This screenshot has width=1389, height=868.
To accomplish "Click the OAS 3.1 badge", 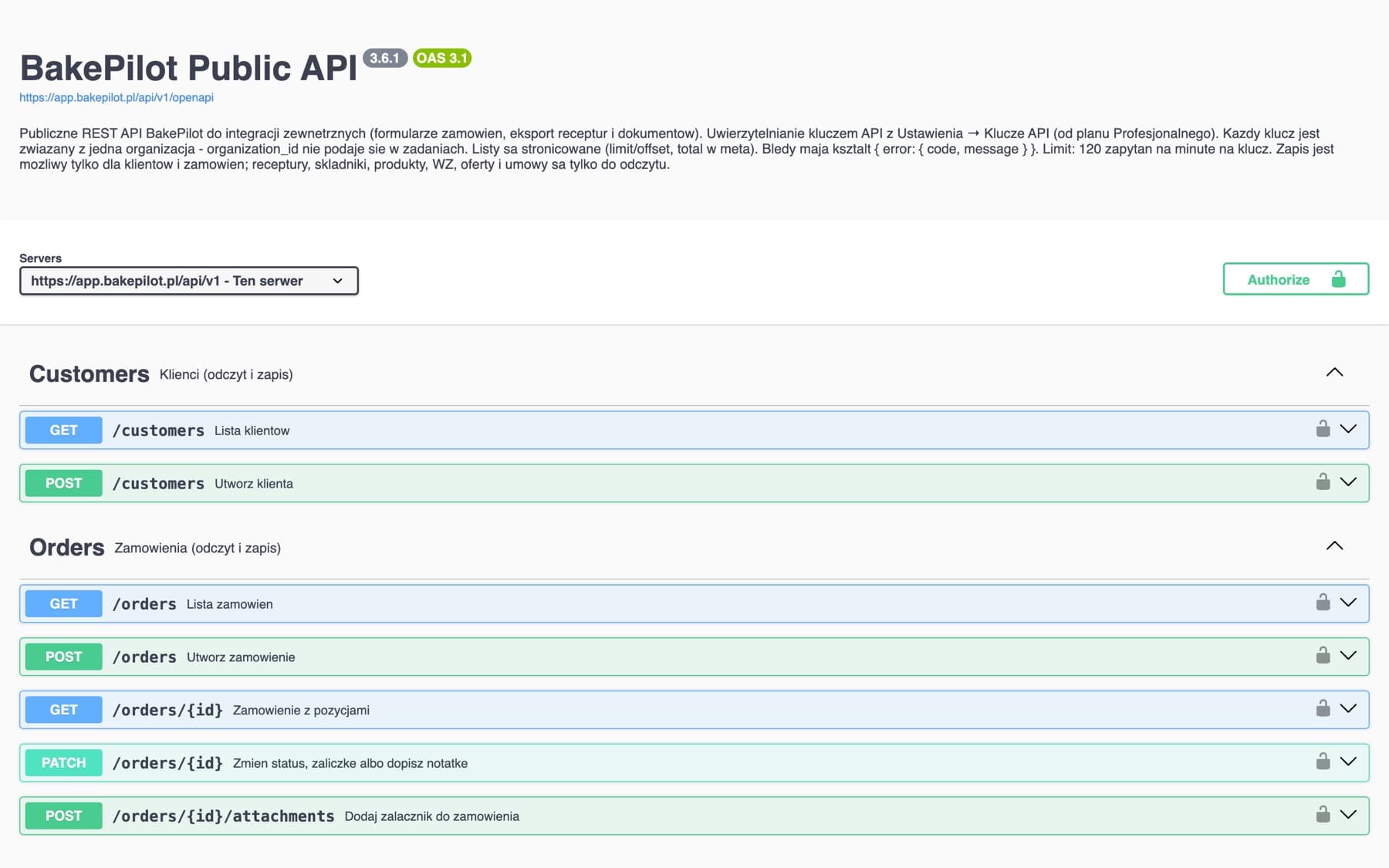I will [442, 58].
